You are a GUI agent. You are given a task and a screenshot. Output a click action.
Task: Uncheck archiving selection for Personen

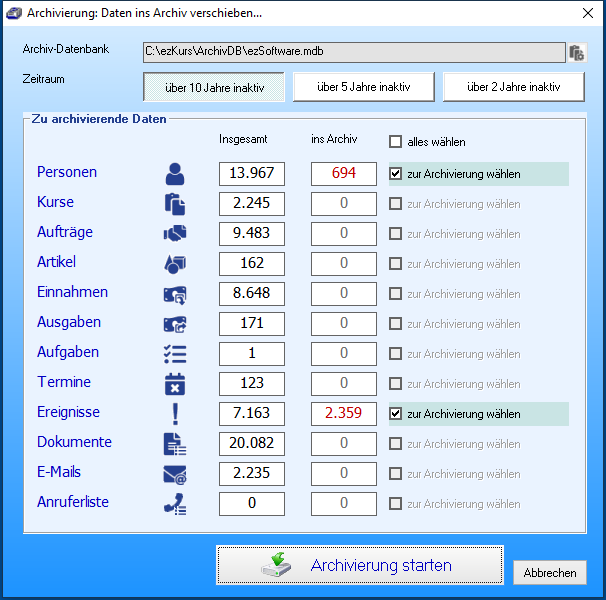click(x=396, y=174)
